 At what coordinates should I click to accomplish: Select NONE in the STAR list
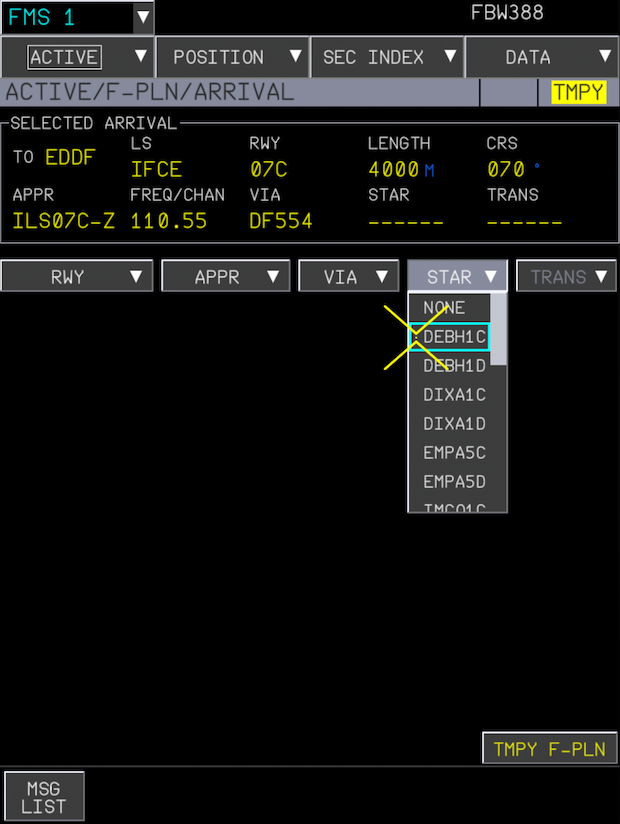tap(450, 308)
